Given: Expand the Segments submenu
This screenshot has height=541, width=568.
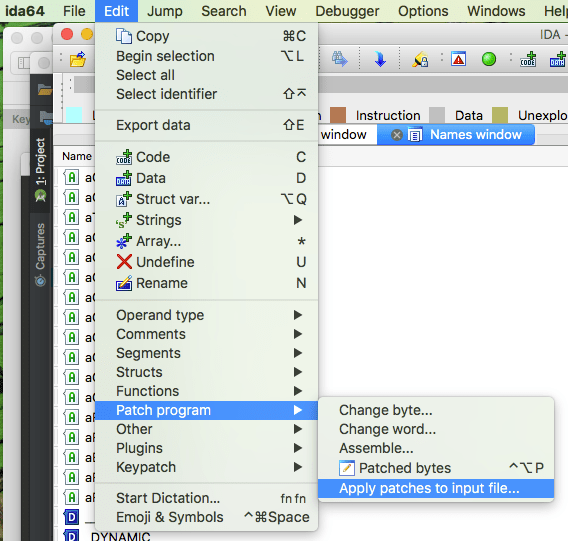Looking at the screenshot, I should point(298,353).
